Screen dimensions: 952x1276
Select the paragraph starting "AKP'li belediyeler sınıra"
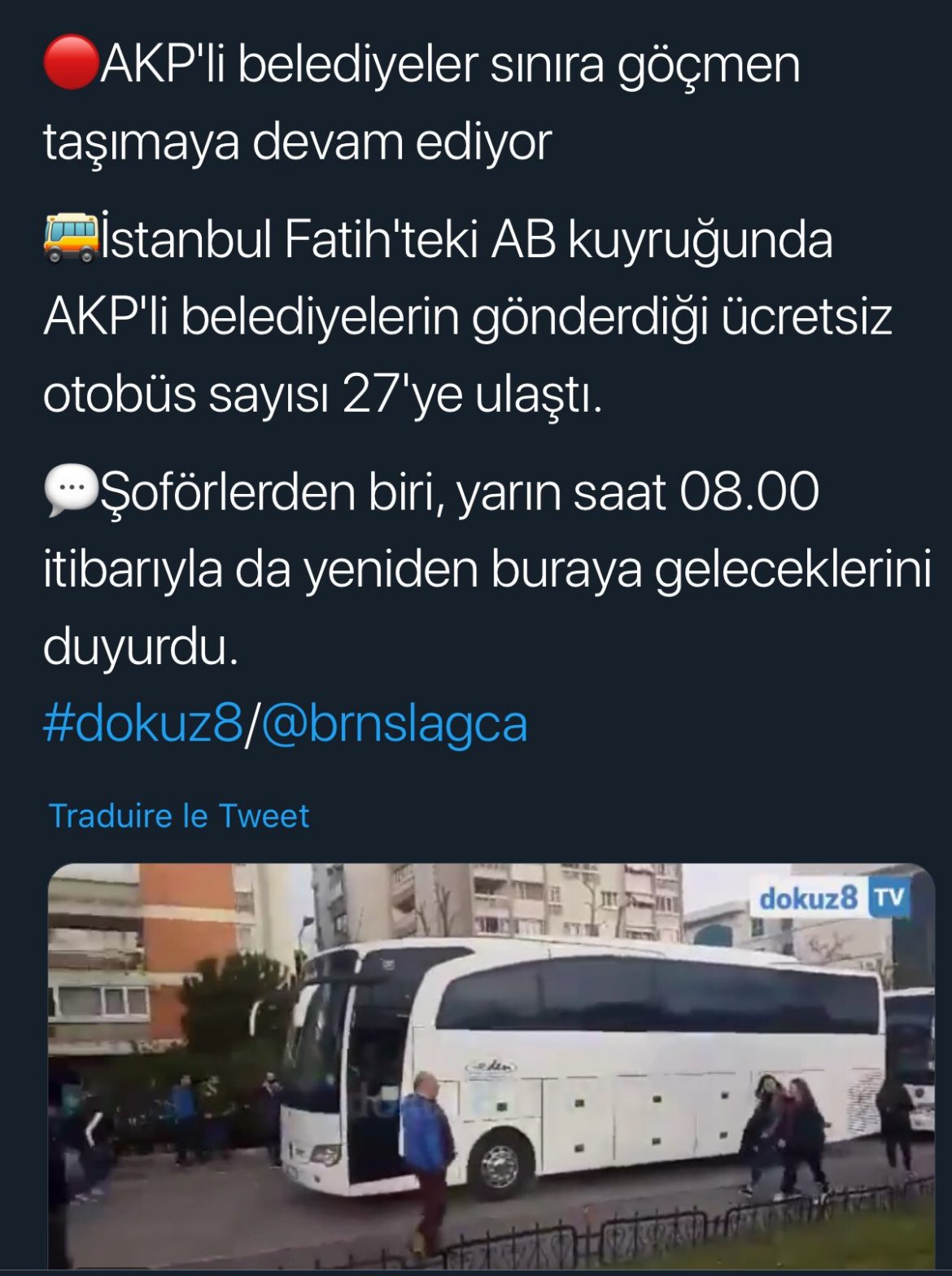(421, 102)
